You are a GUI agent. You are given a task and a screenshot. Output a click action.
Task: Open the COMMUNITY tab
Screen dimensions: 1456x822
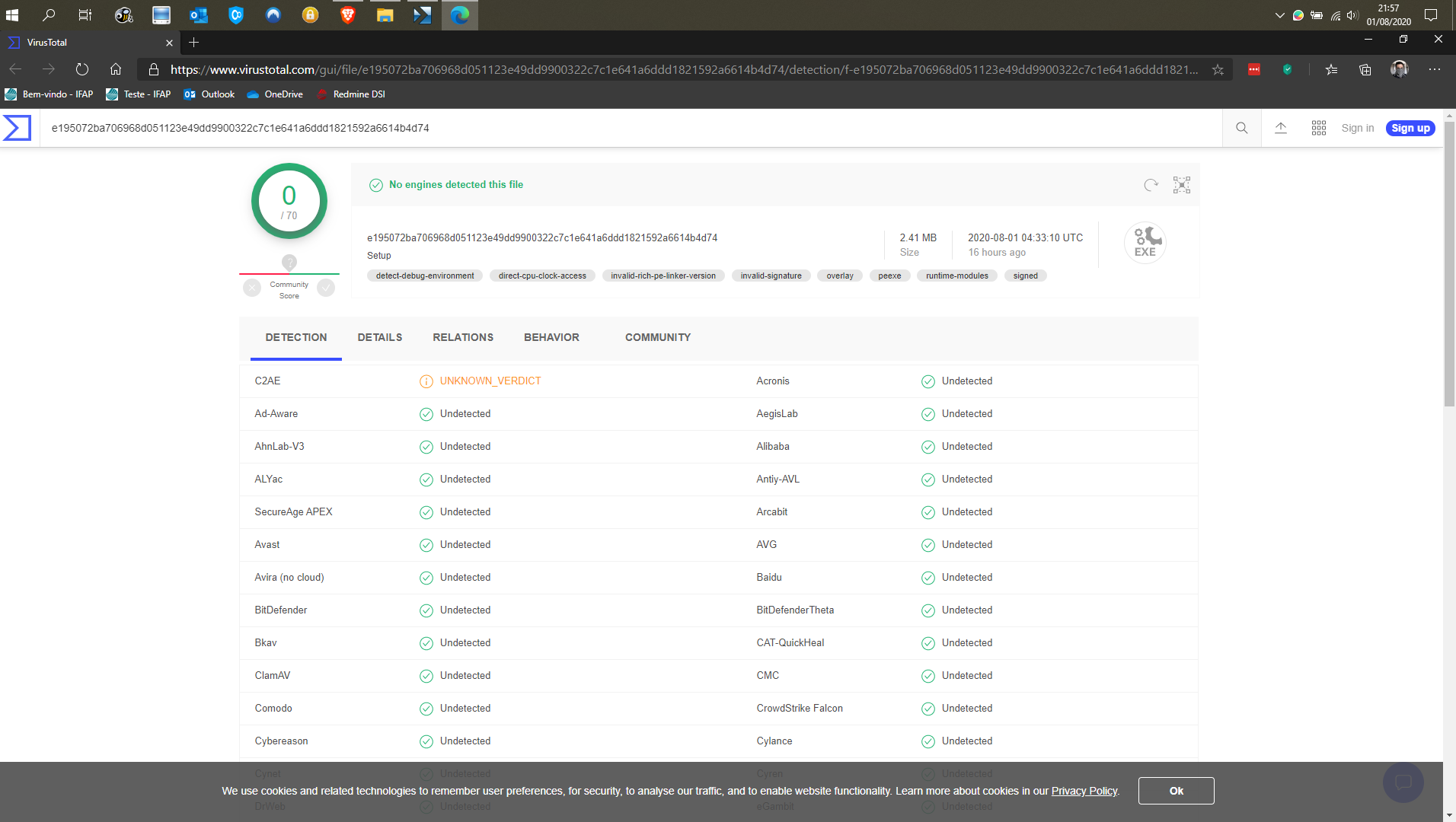coord(657,337)
